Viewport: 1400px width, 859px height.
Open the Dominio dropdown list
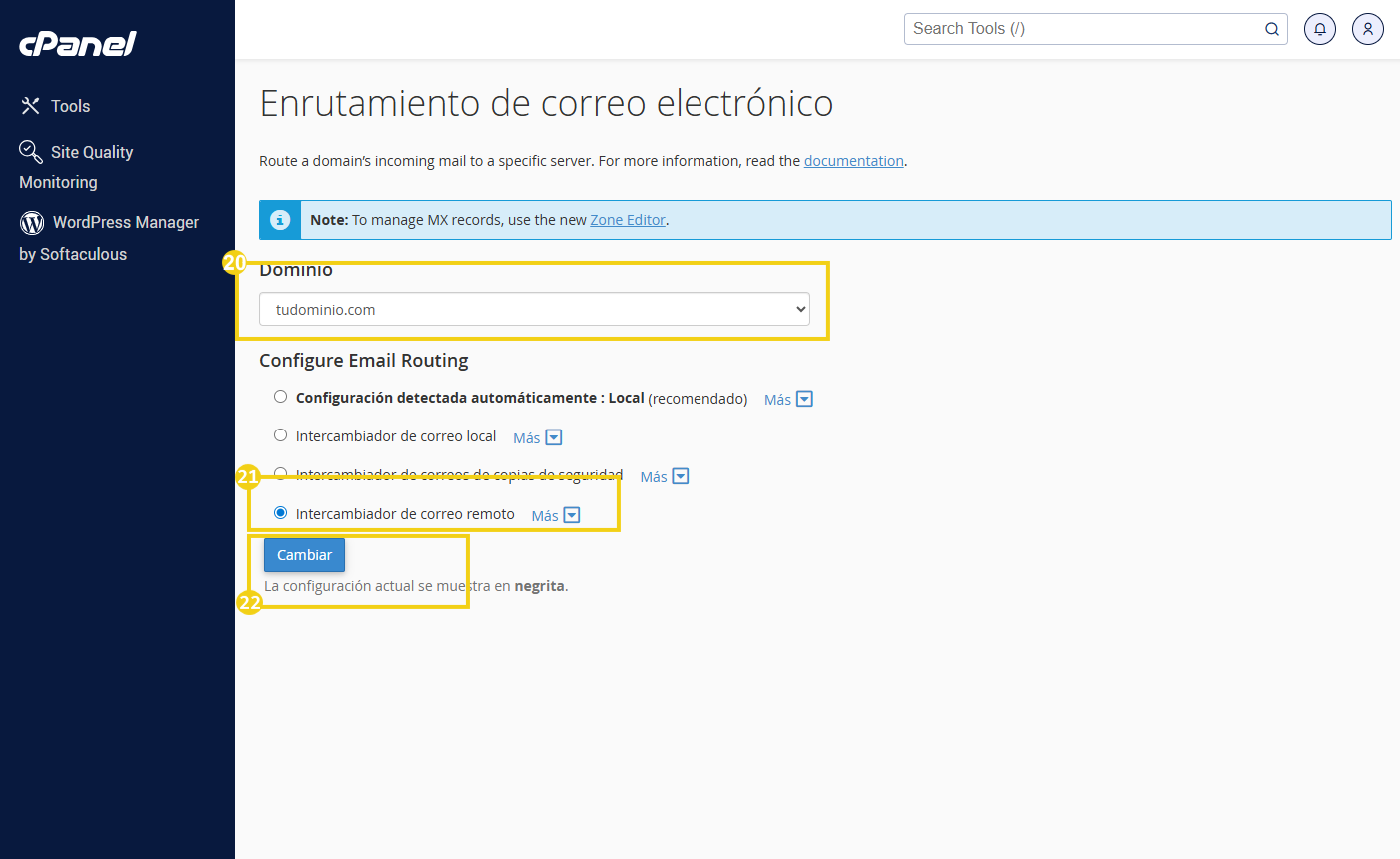coord(535,310)
